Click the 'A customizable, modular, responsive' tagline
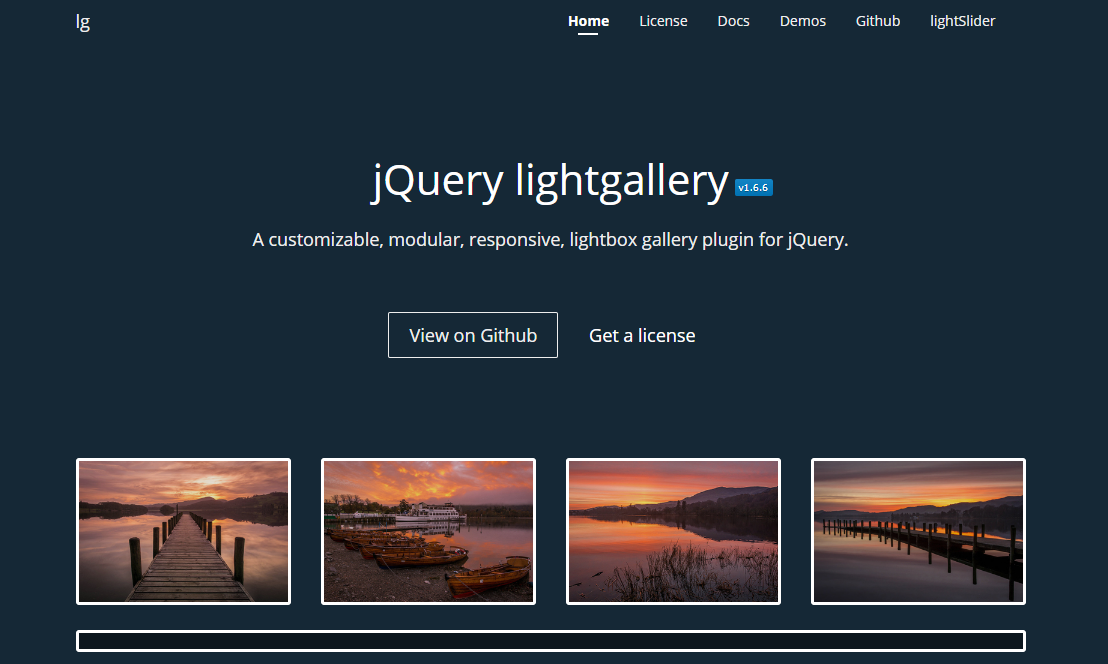 coord(550,240)
